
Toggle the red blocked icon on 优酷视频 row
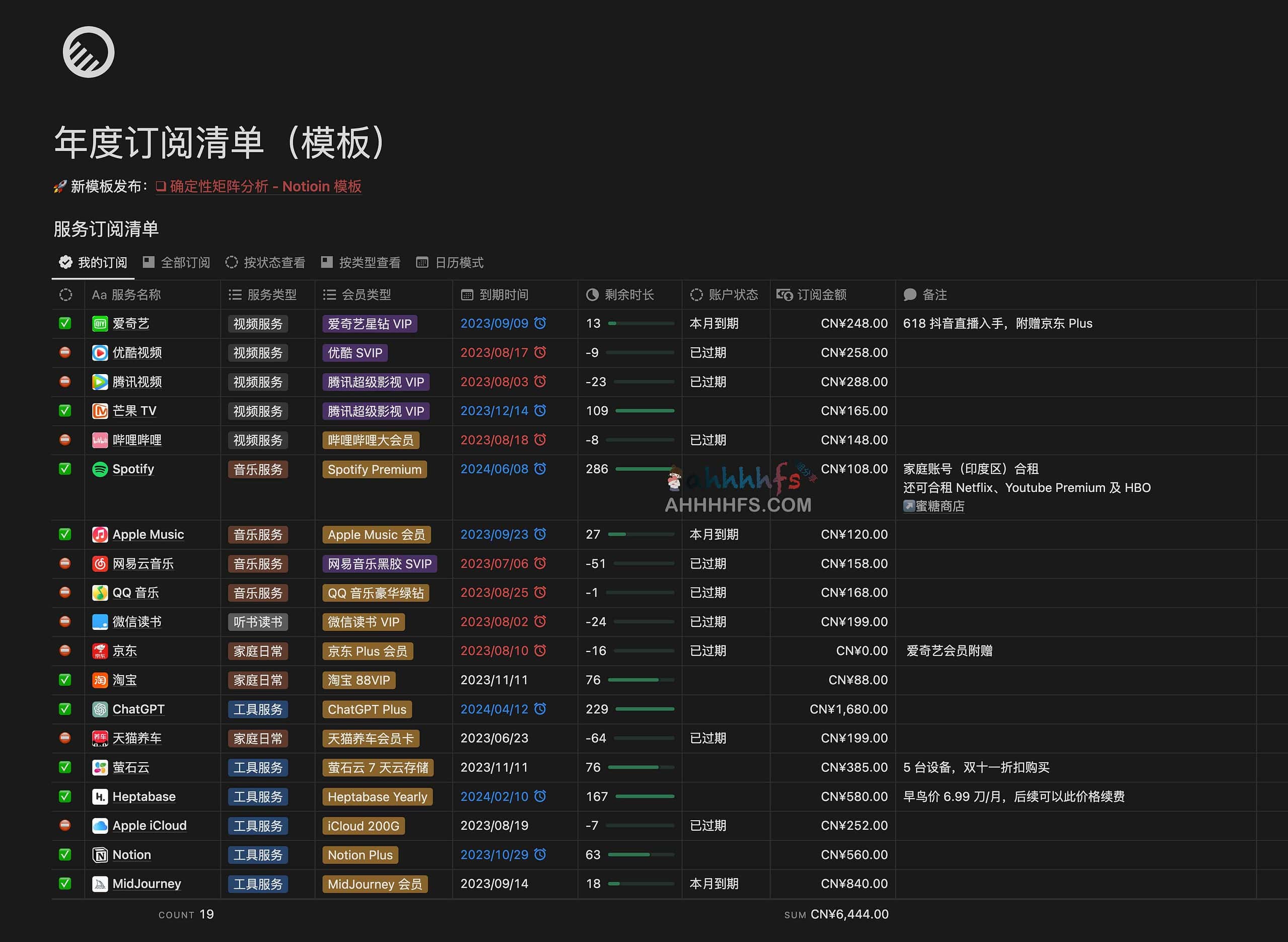[x=65, y=352]
